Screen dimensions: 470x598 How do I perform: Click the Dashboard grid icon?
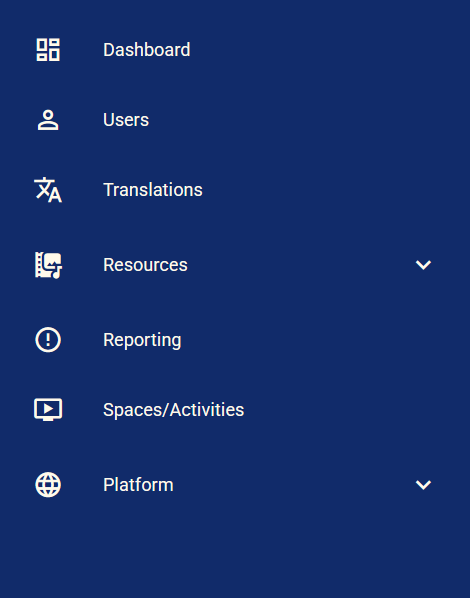pos(48,50)
